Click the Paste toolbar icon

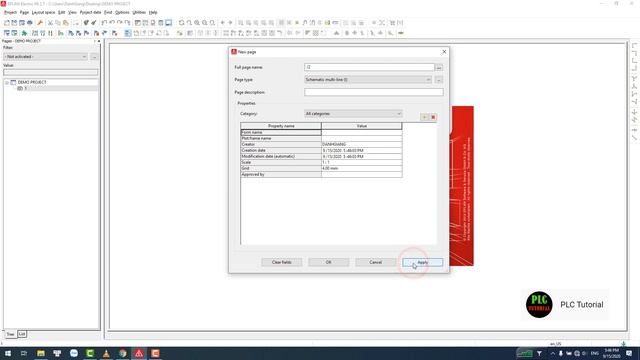click(x=66, y=23)
